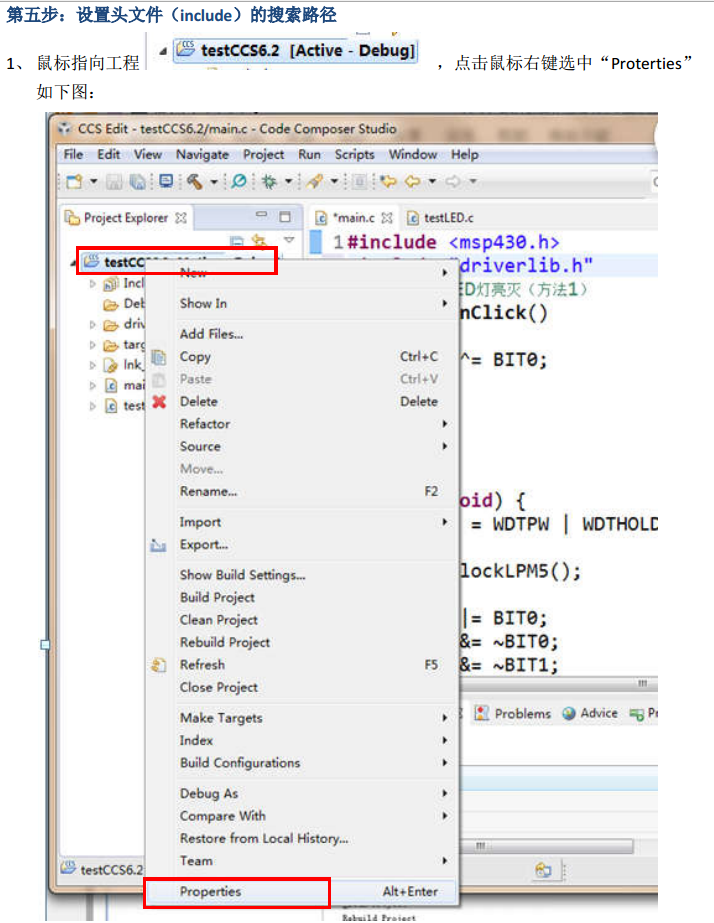
Task: Select the Debug folder in project tree
Action: 124,304
